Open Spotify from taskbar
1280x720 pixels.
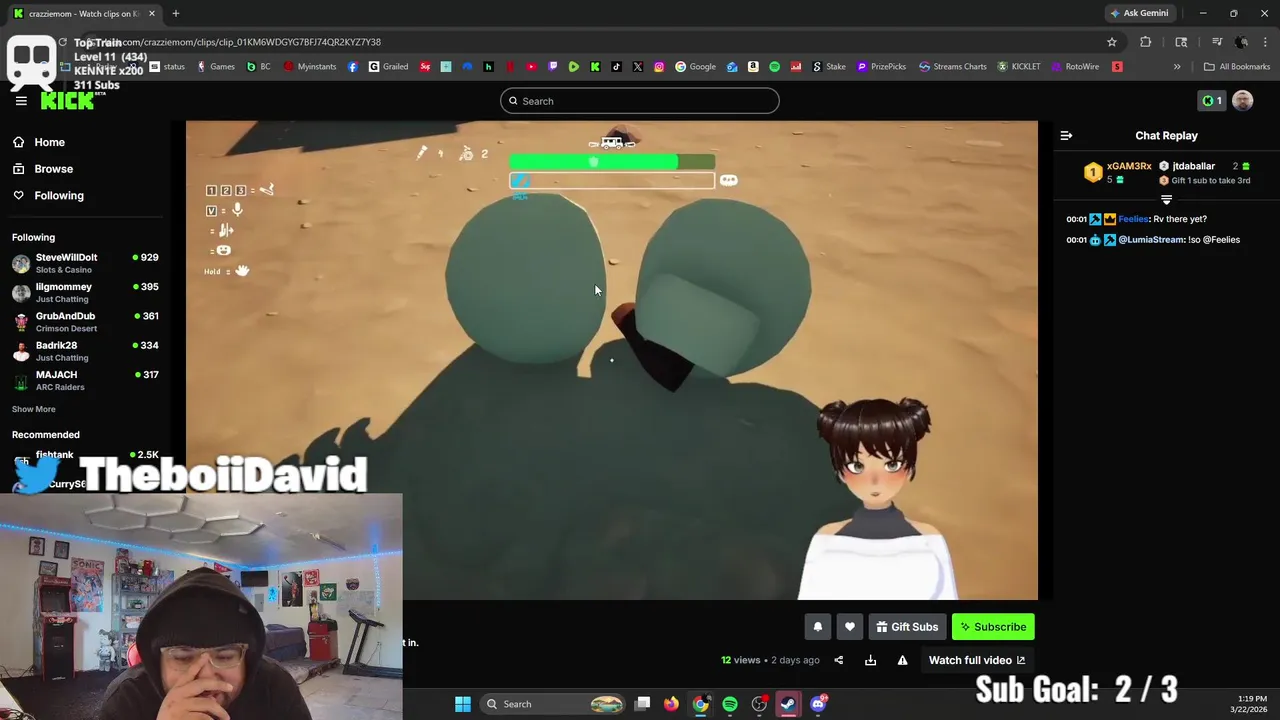(730, 704)
